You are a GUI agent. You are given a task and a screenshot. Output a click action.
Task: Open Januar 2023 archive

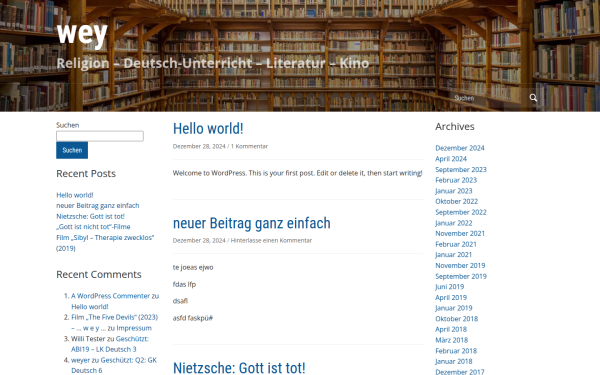click(453, 191)
